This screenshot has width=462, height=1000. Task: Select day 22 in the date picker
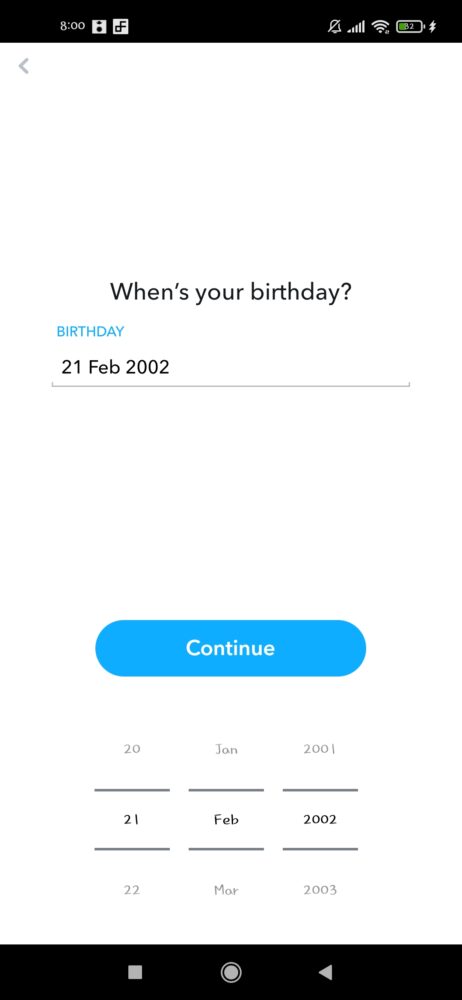click(132, 890)
